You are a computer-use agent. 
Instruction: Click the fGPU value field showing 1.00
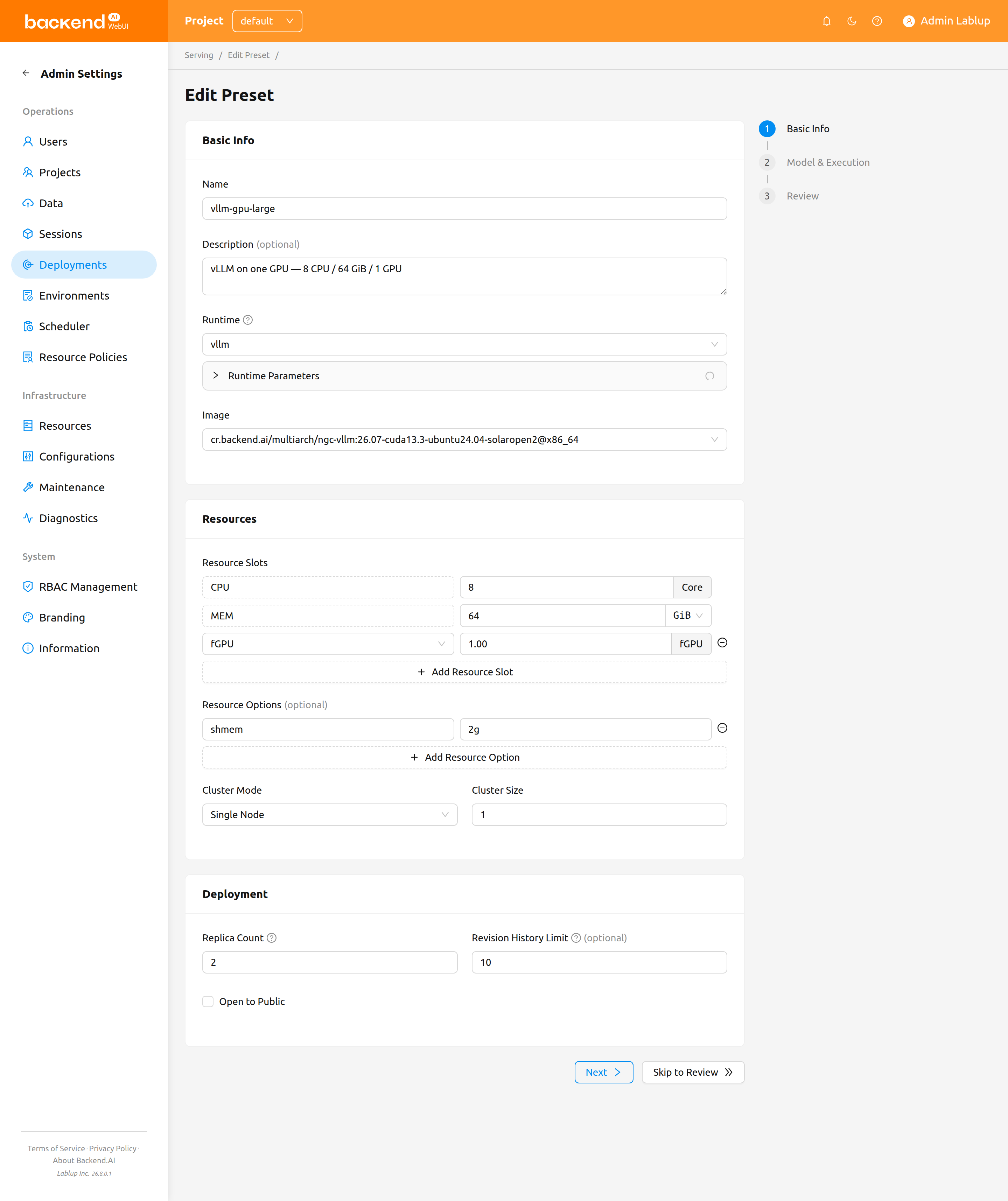565,644
